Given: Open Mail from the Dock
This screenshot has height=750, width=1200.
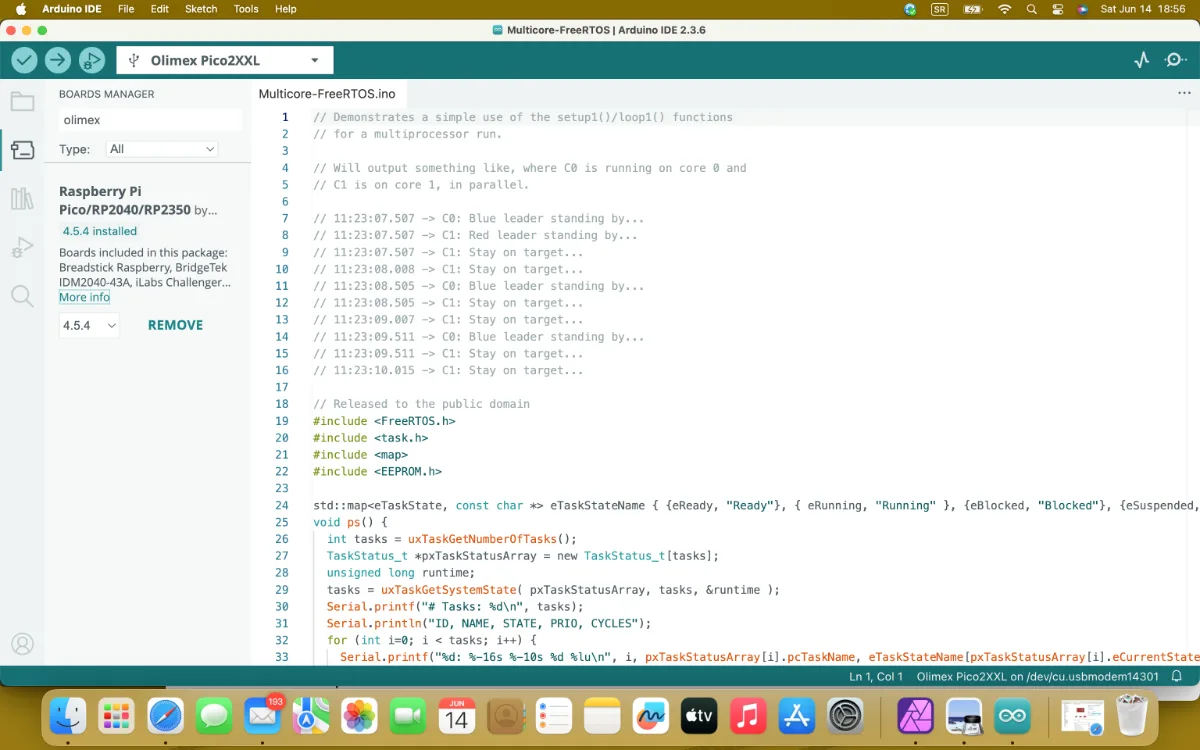Looking at the screenshot, I should pos(263,716).
